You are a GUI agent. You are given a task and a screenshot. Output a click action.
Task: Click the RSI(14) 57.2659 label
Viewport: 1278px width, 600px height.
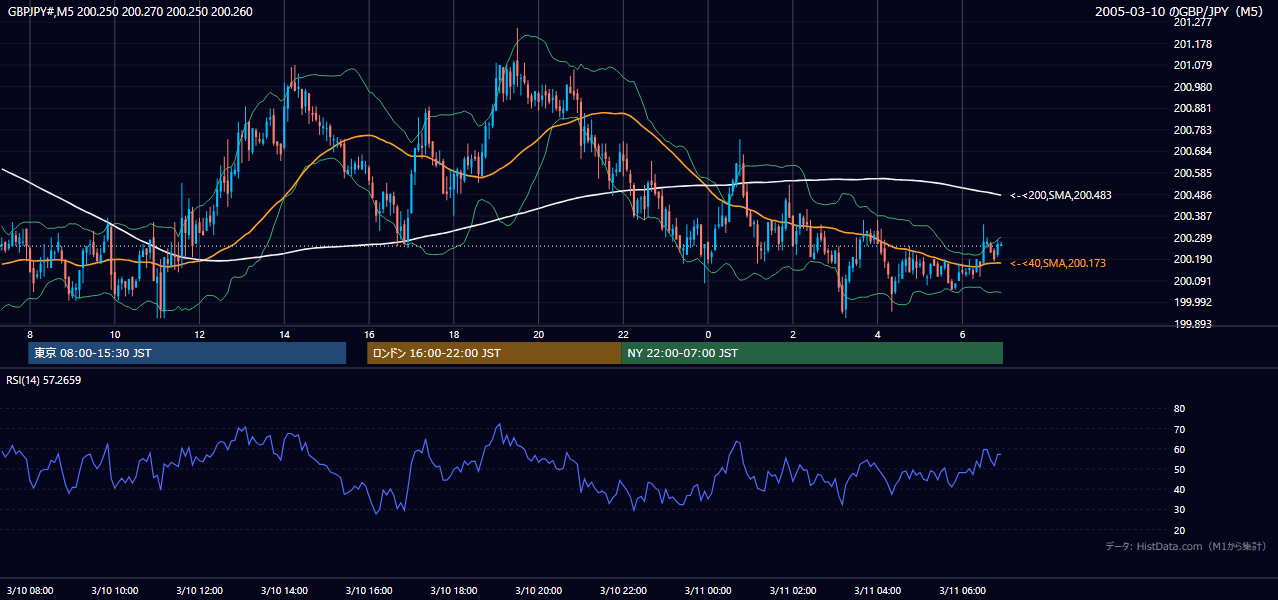[x=44, y=380]
